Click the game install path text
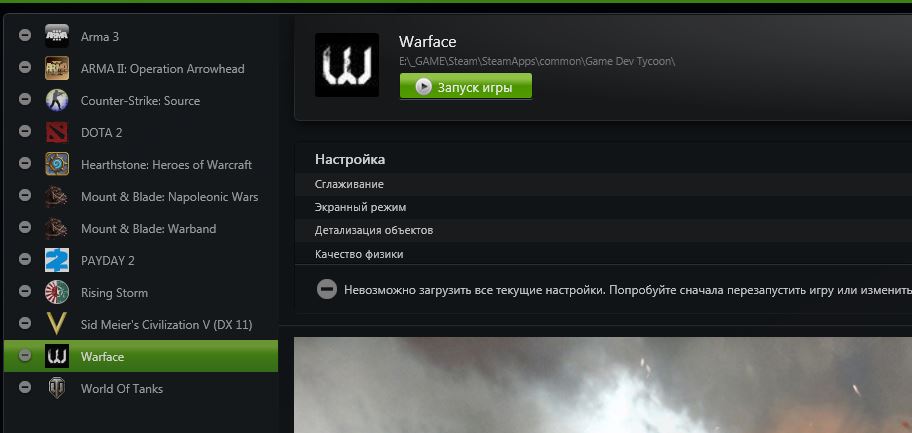Viewport: 912px width, 433px height. coord(537,61)
